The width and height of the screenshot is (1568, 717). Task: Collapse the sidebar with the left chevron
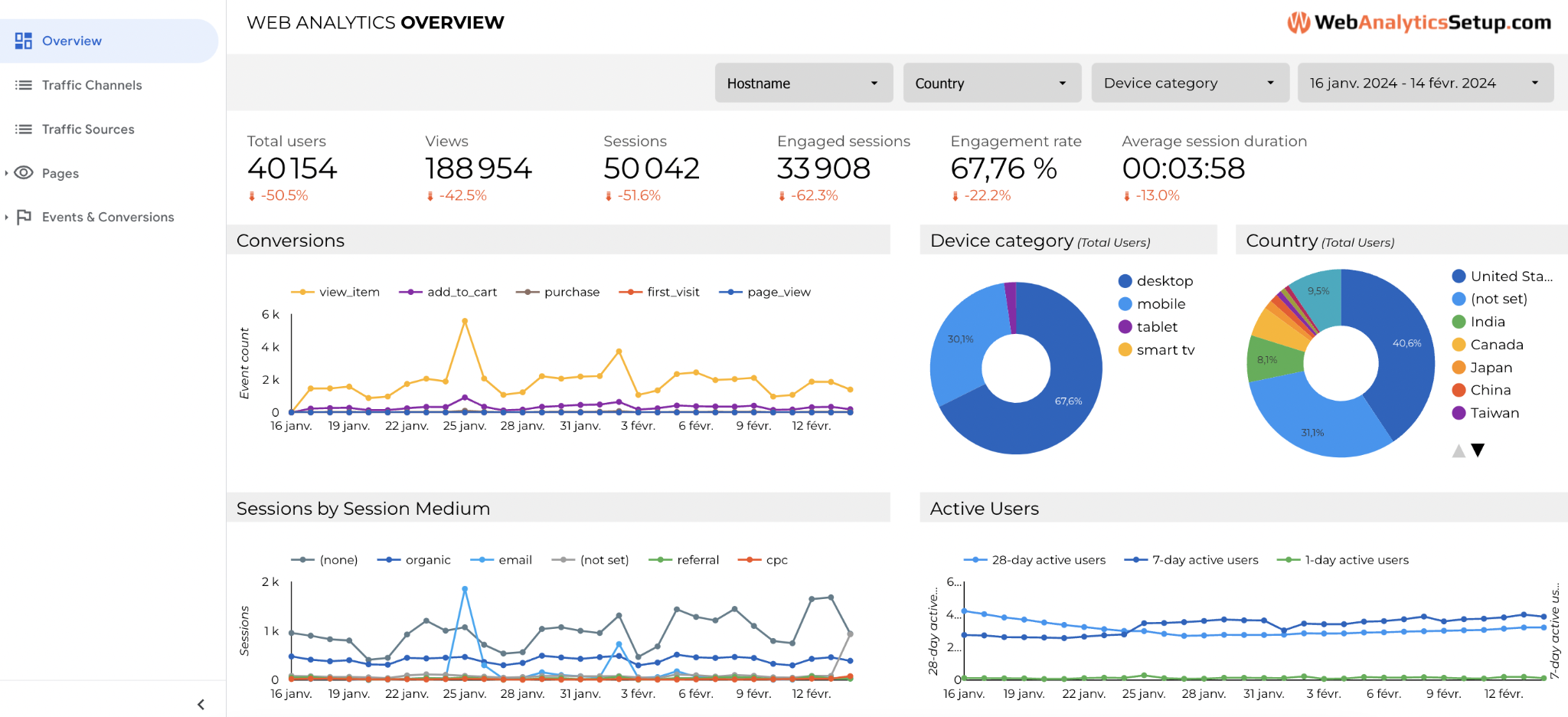click(201, 704)
